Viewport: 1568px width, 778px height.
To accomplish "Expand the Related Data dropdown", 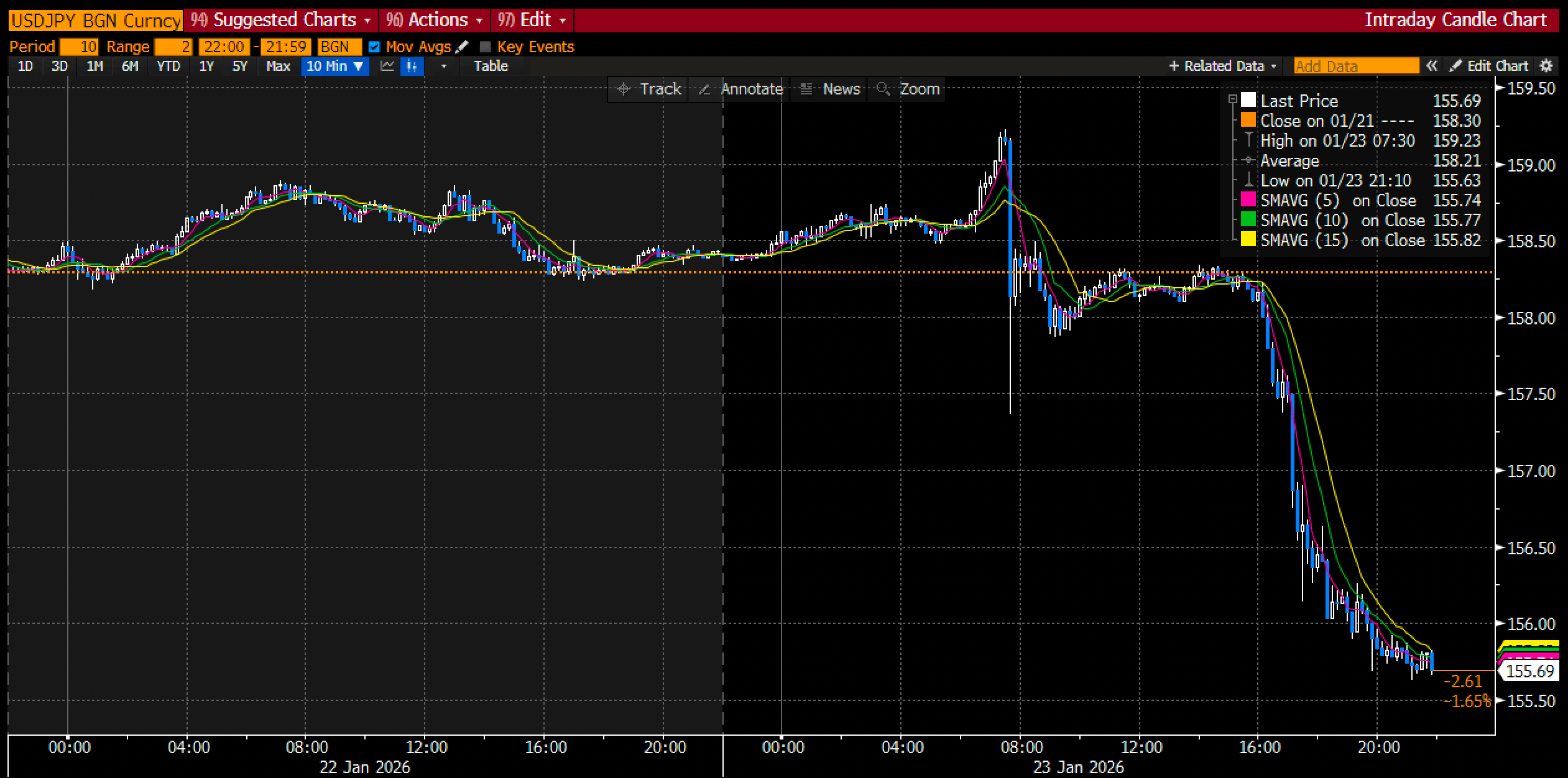I will (x=1224, y=66).
